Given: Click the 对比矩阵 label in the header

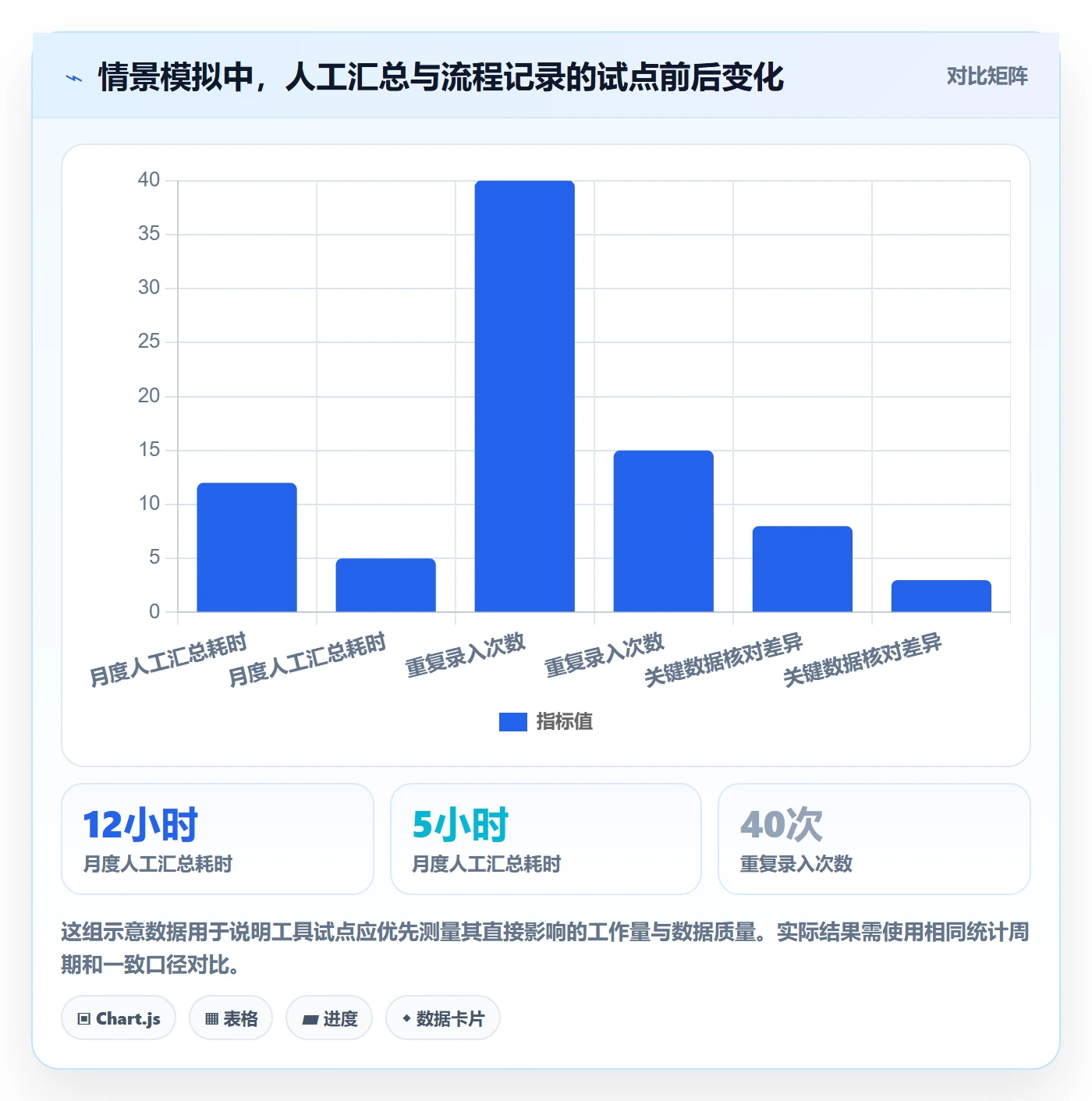Looking at the screenshot, I should (x=987, y=76).
